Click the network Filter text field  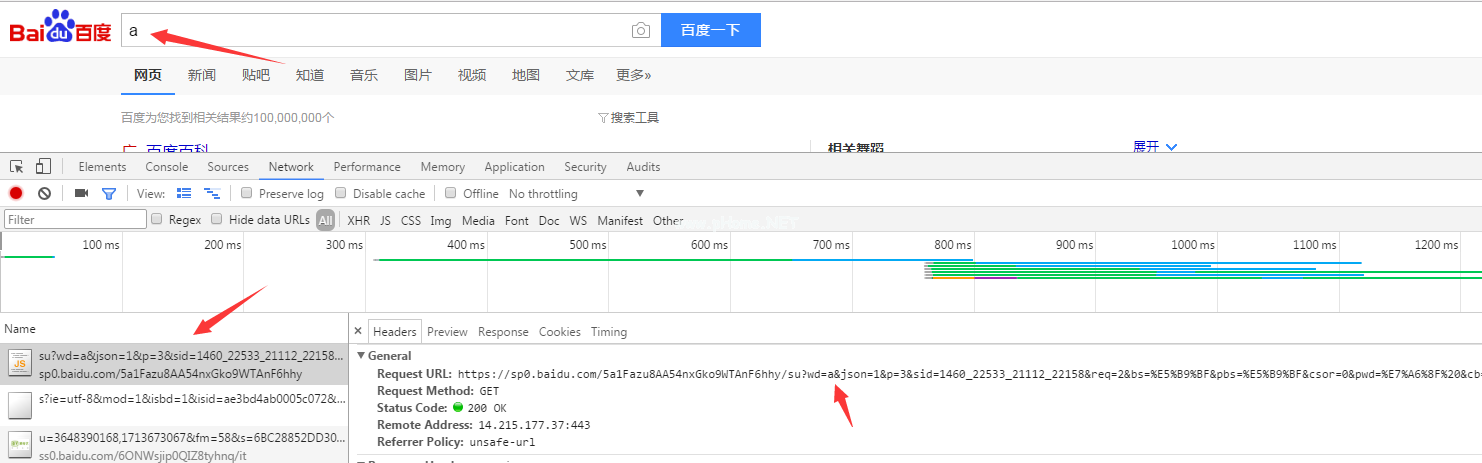pos(75,219)
